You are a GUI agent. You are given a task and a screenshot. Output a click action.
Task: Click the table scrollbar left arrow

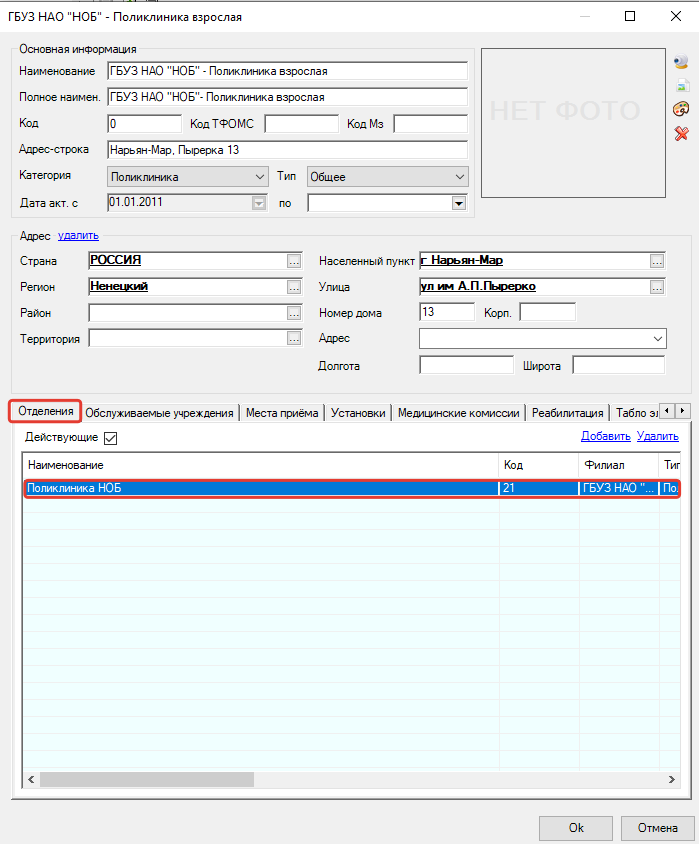tap(31, 779)
